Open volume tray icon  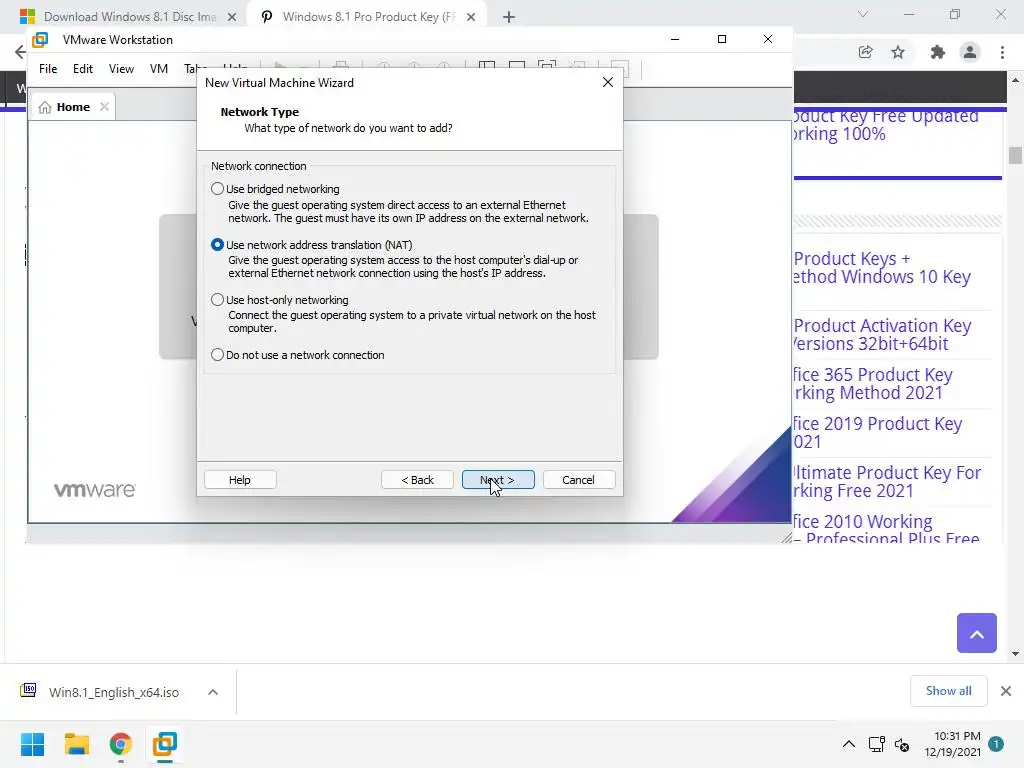(902, 744)
